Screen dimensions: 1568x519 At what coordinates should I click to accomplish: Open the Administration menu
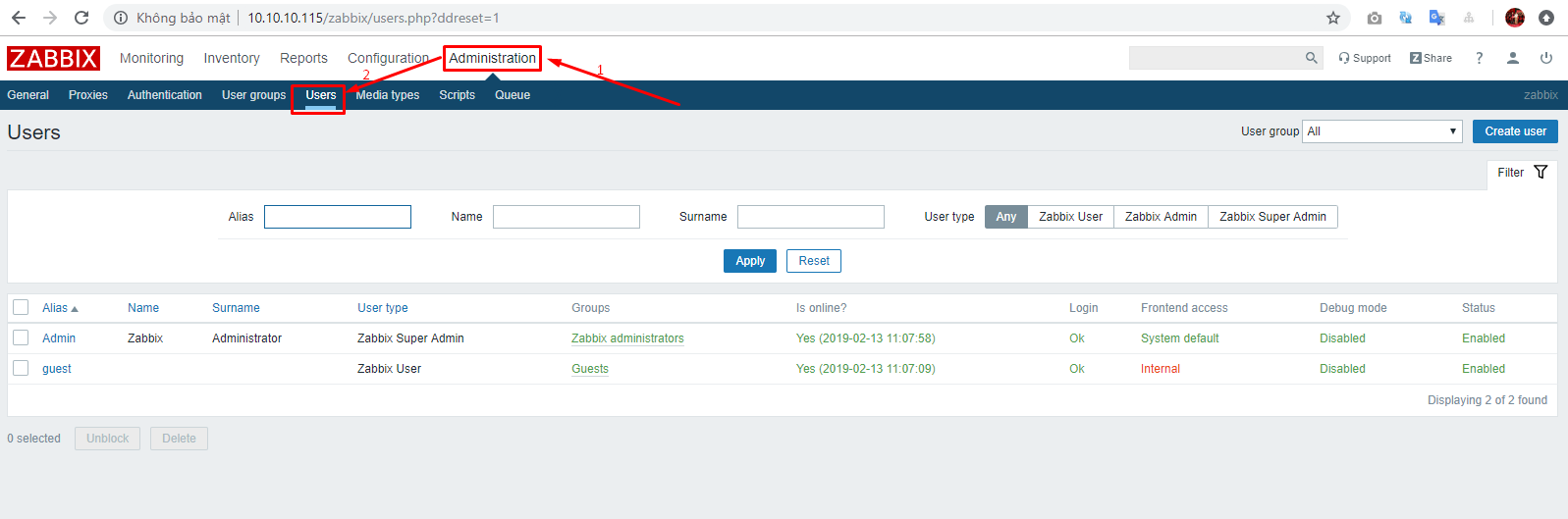492,58
